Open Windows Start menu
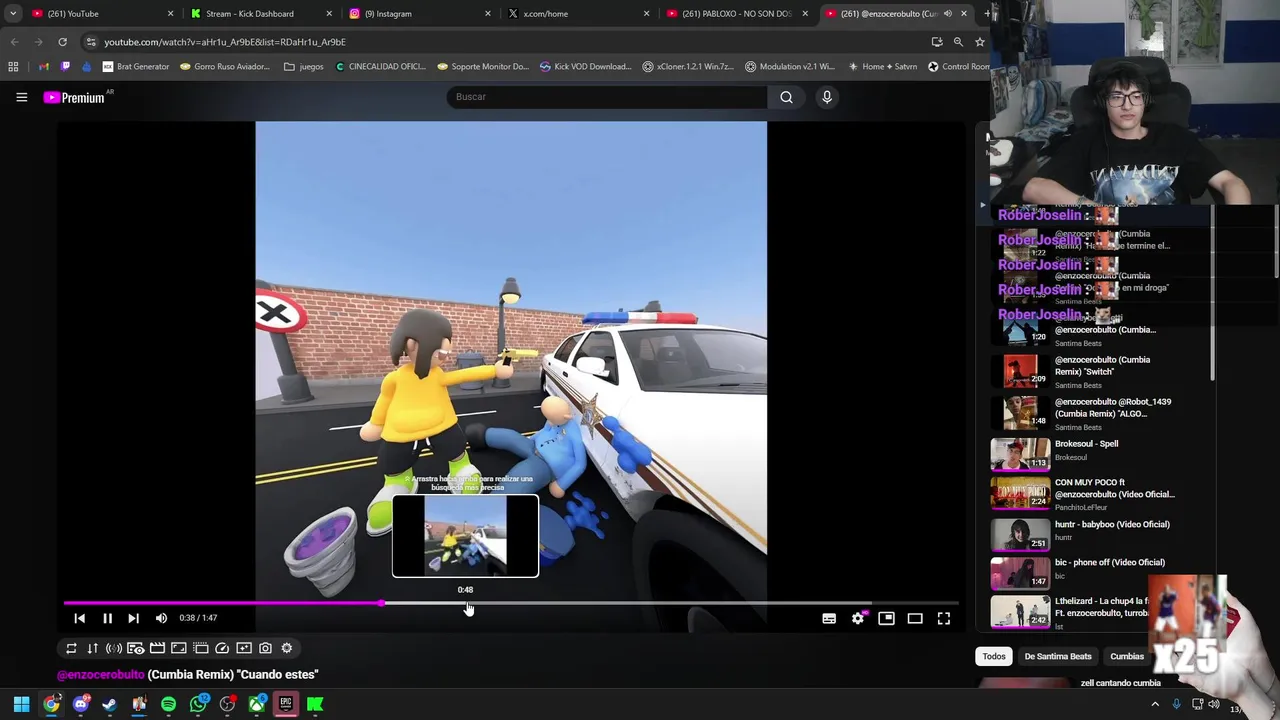This screenshot has width=1280, height=720. pos(21,704)
